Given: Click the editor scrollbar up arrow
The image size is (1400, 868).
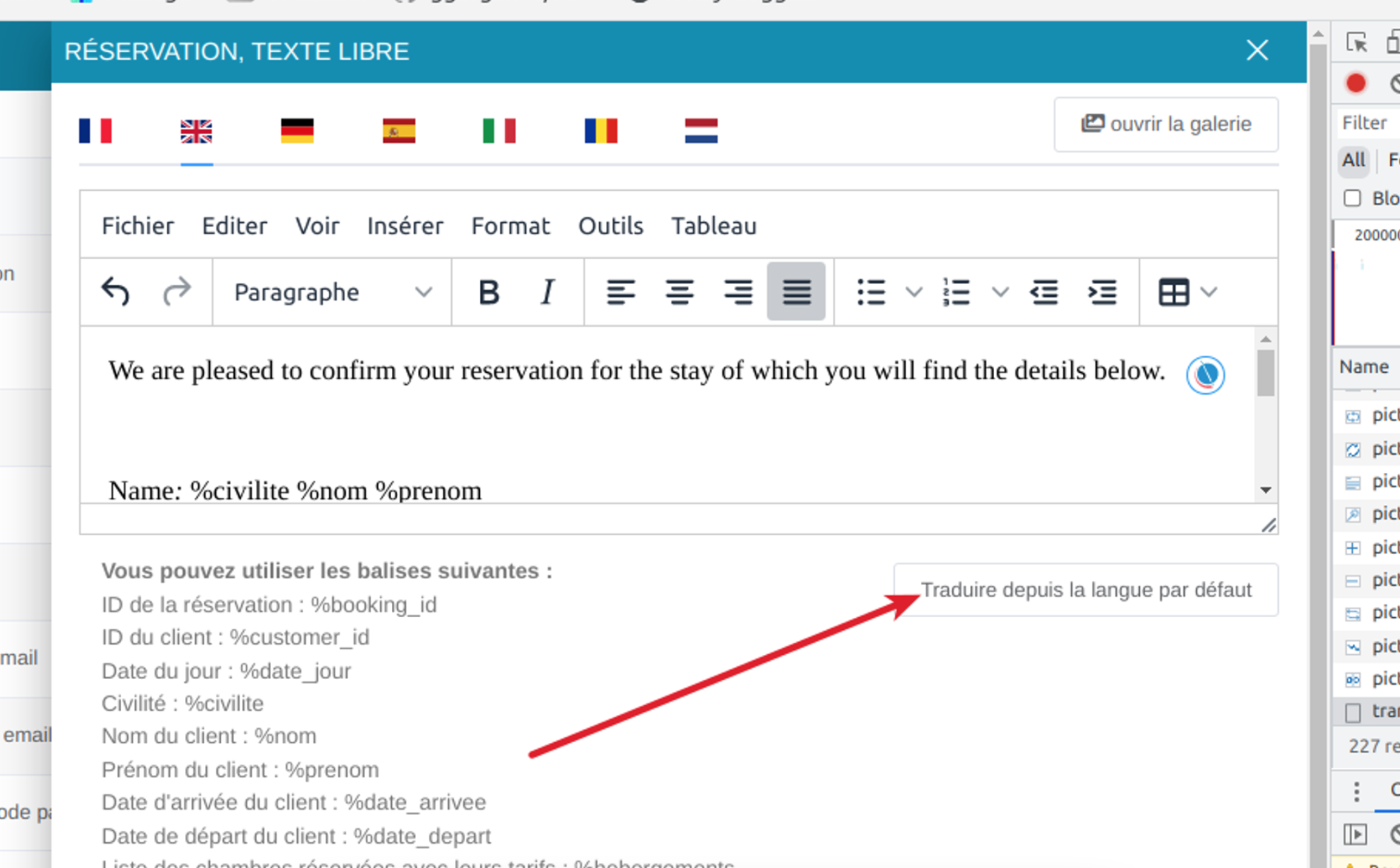Looking at the screenshot, I should tap(1266, 339).
